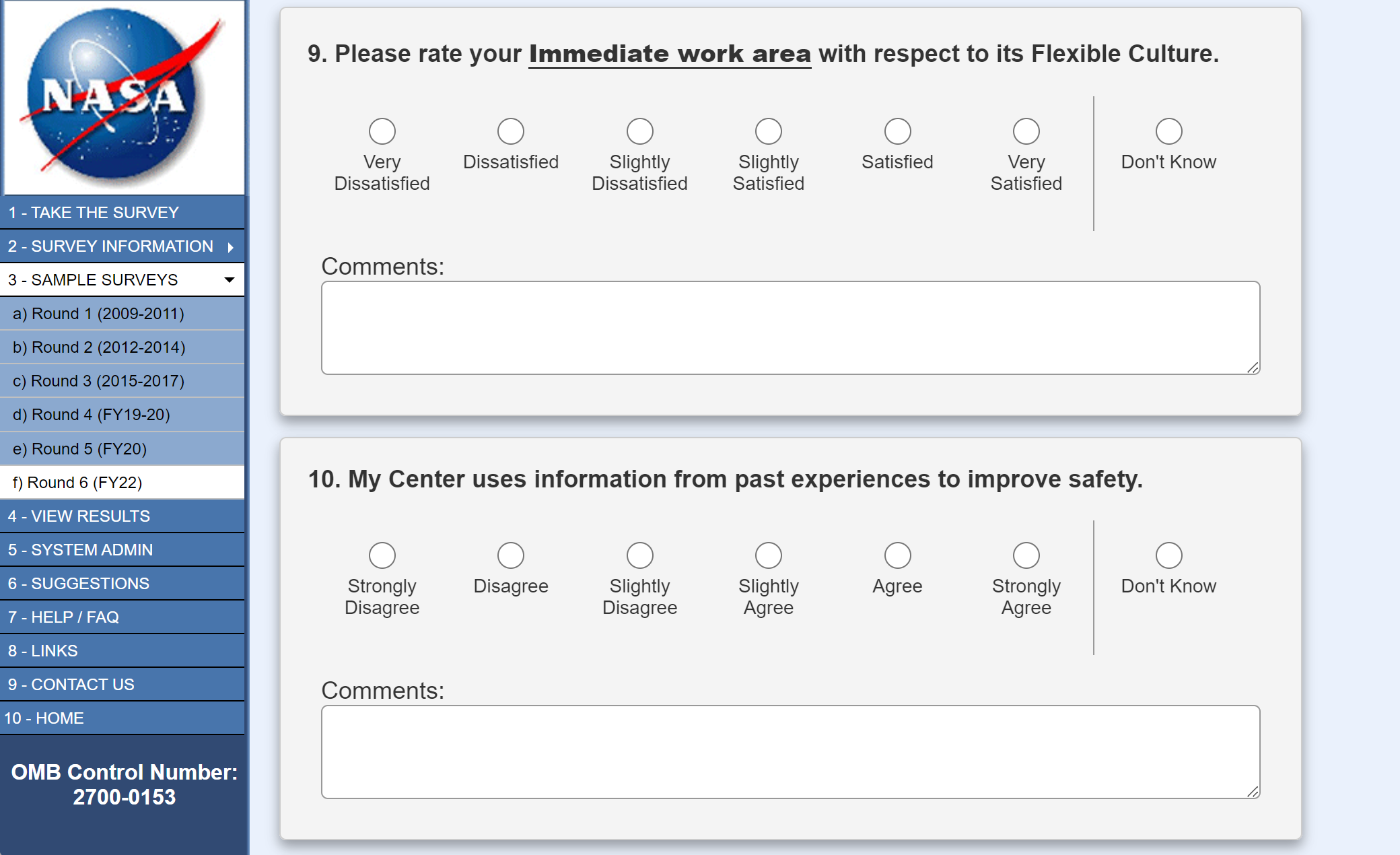1400x855 pixels.
Task: Select Very Dissatisfied for question 9
Action: (382, 131)
